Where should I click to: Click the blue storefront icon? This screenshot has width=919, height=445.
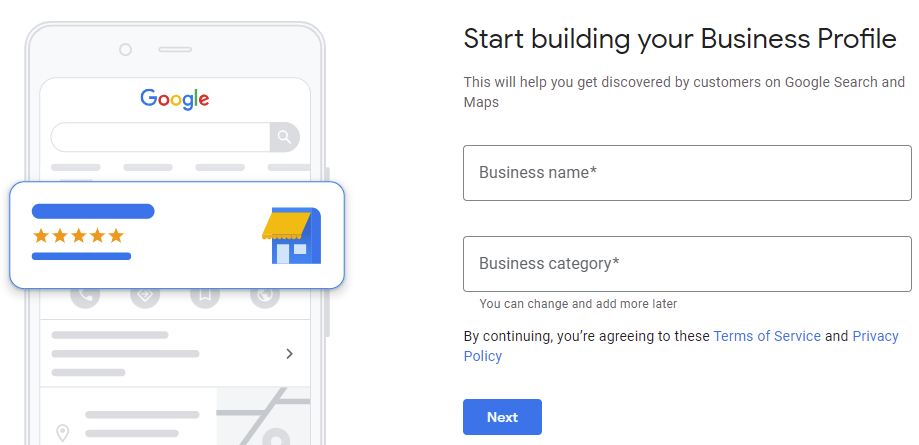tap(293, 236)
